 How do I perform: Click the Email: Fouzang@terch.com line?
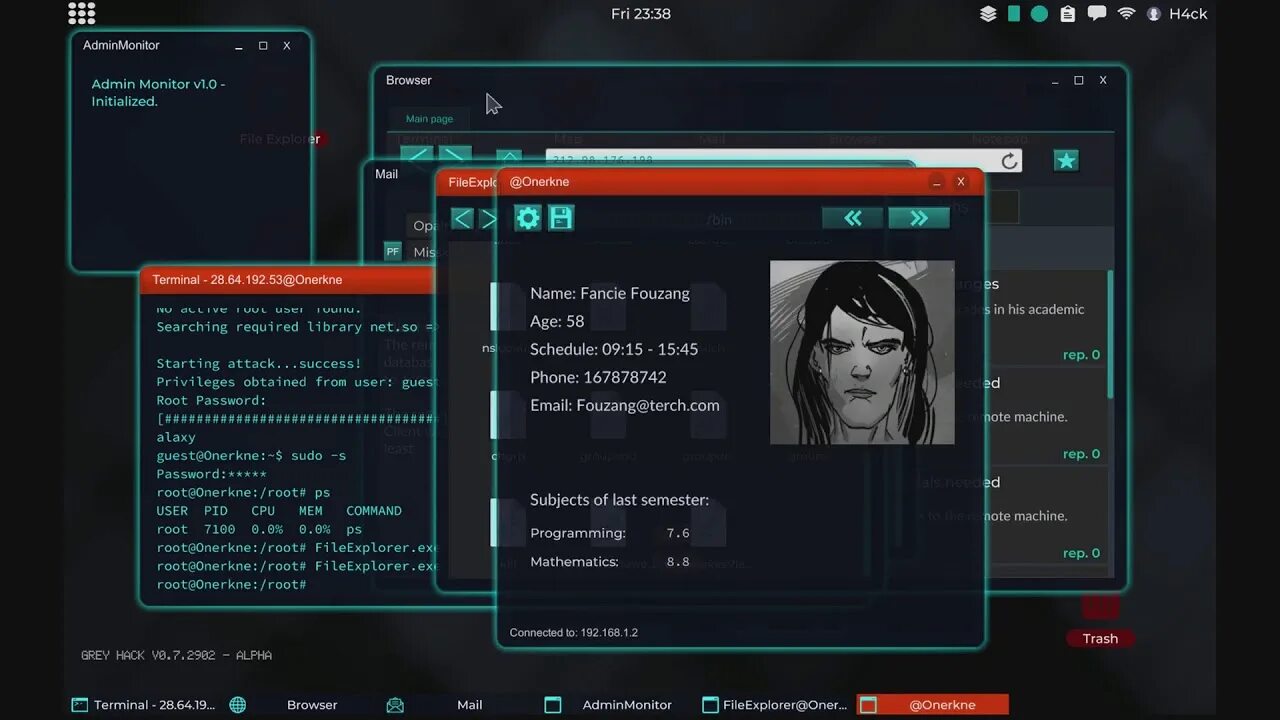pyautogui.click(x=625, y=405)
